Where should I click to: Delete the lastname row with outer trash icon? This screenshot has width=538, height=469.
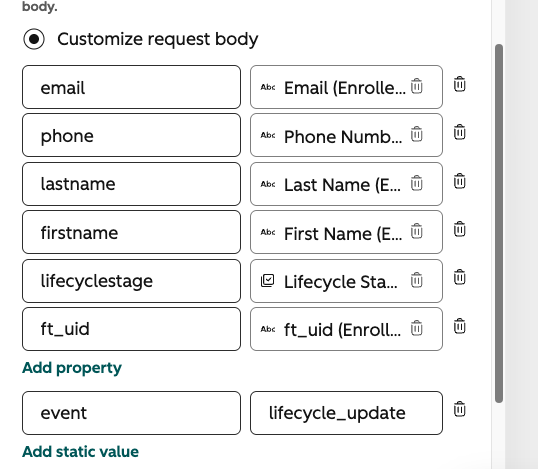[459, 181]
